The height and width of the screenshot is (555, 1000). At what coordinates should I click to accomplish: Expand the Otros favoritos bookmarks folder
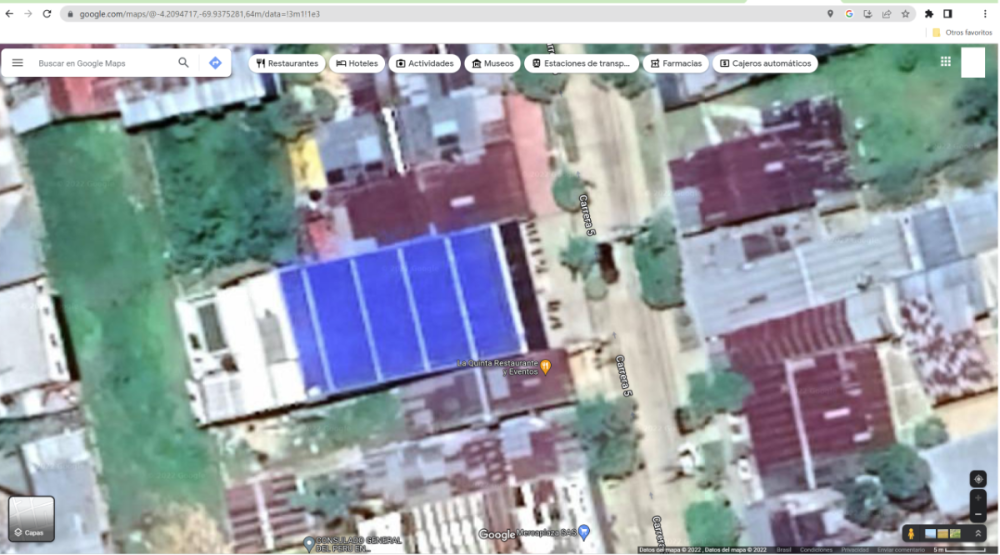click(x=961, y=32)
